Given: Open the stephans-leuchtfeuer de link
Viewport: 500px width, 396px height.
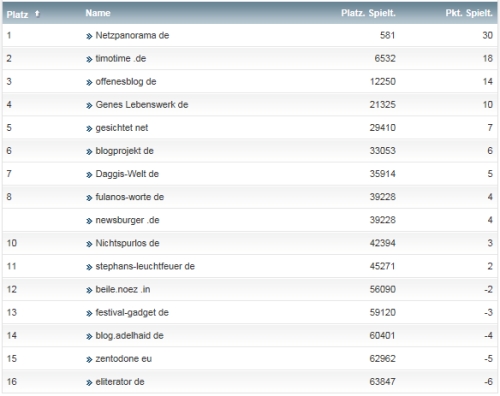Looking at the screenshot, I should point(145,266).
